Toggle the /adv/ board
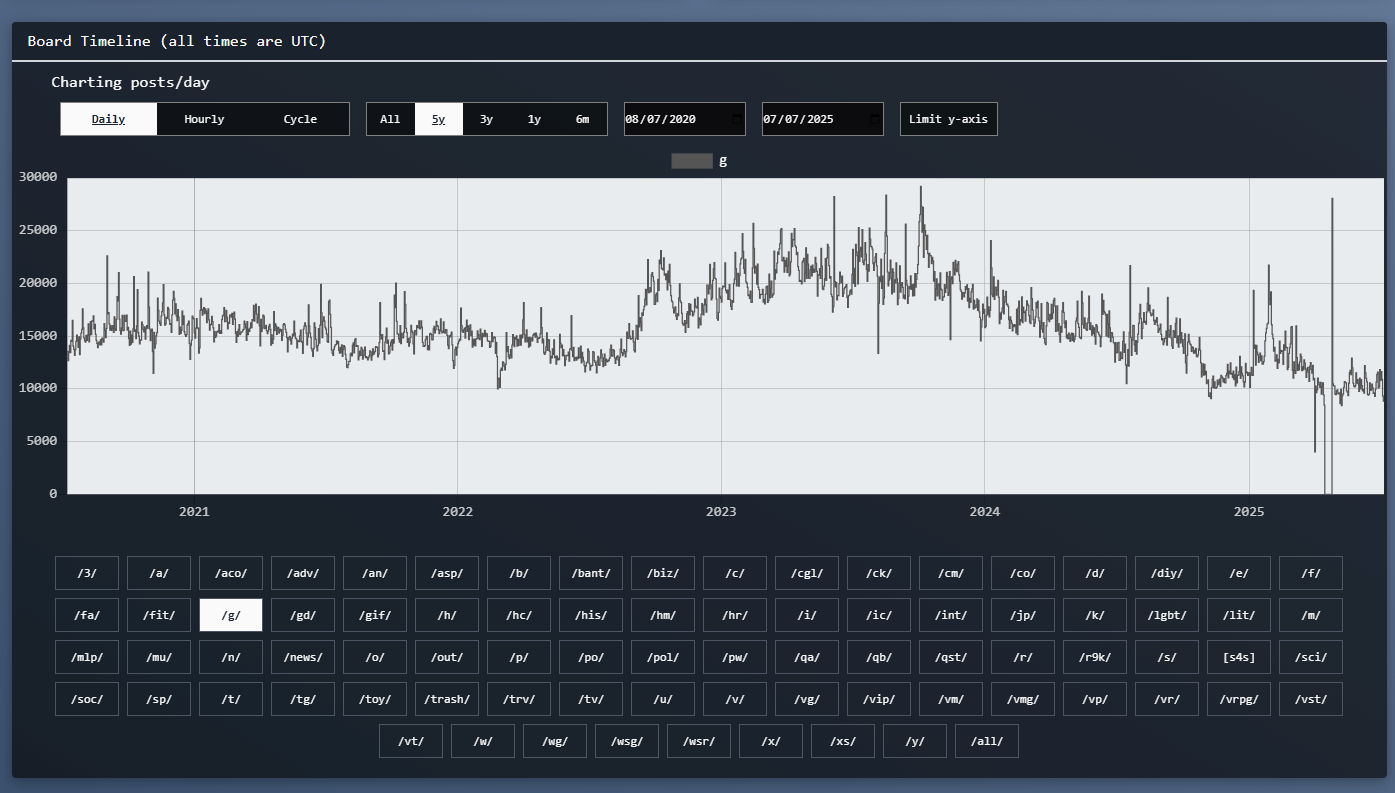The height and width of the screenshot is (793, 1395). [x=303, y=573]
